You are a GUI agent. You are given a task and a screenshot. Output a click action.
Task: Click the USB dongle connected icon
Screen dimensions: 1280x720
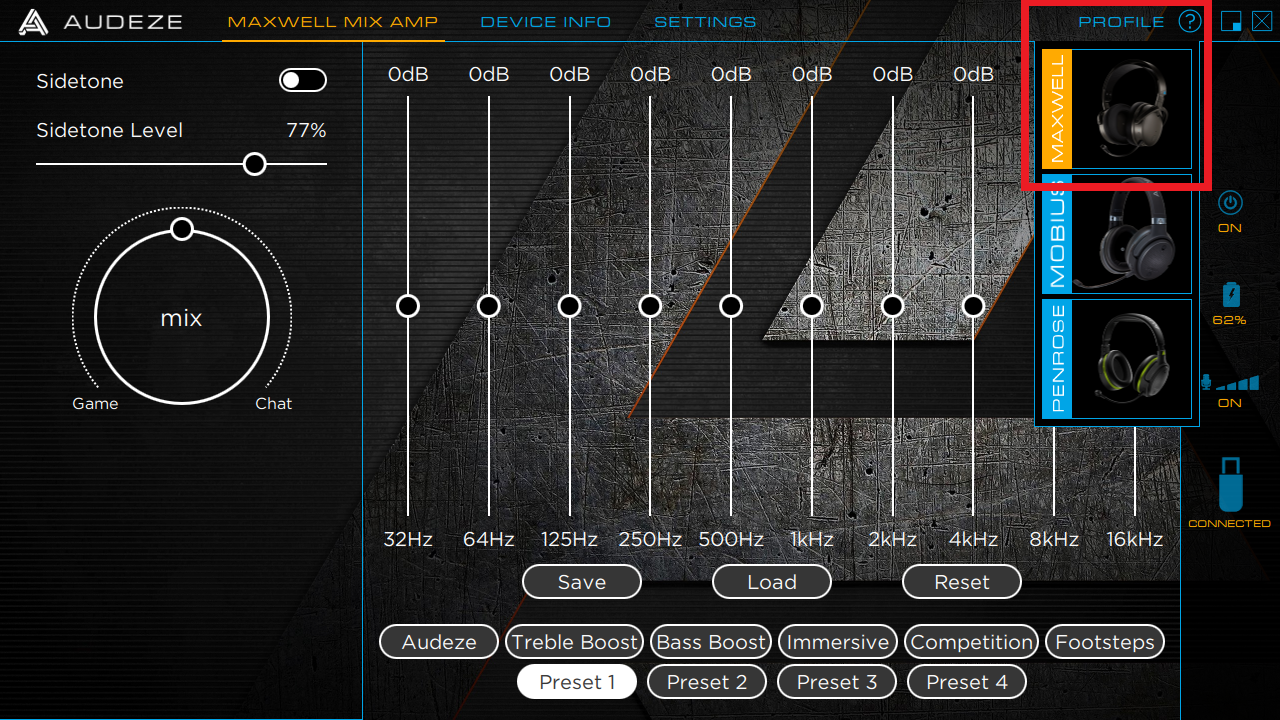coord(1230,485)
